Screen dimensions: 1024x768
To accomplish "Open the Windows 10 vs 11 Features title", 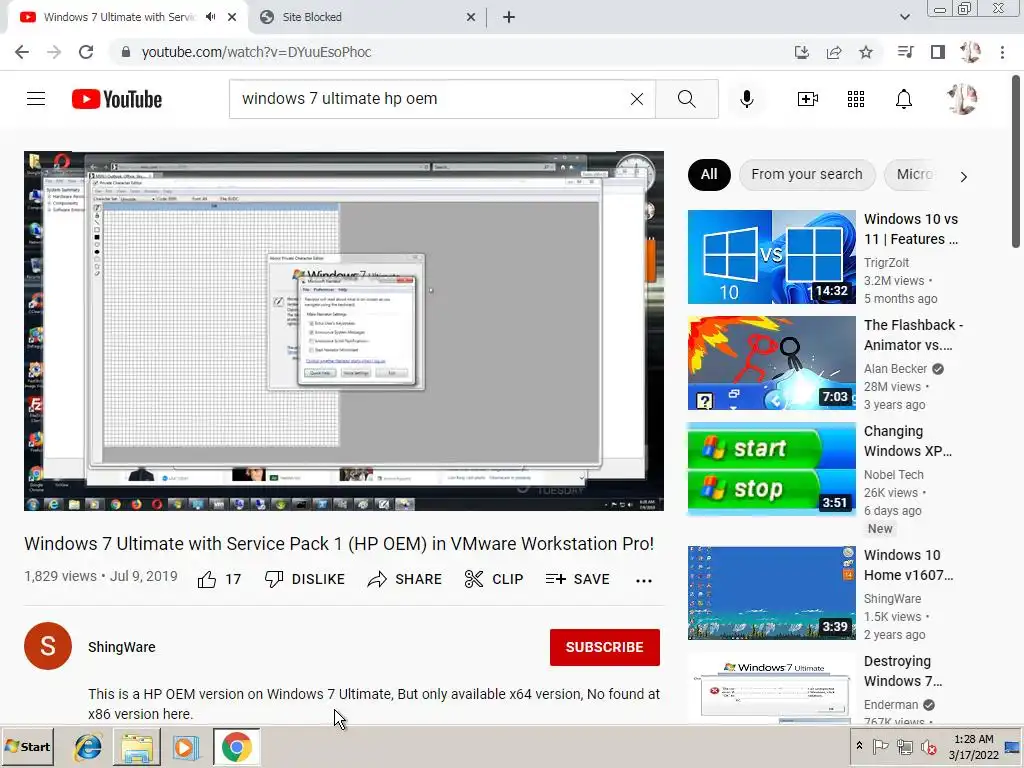I will [x=911, y=229].
